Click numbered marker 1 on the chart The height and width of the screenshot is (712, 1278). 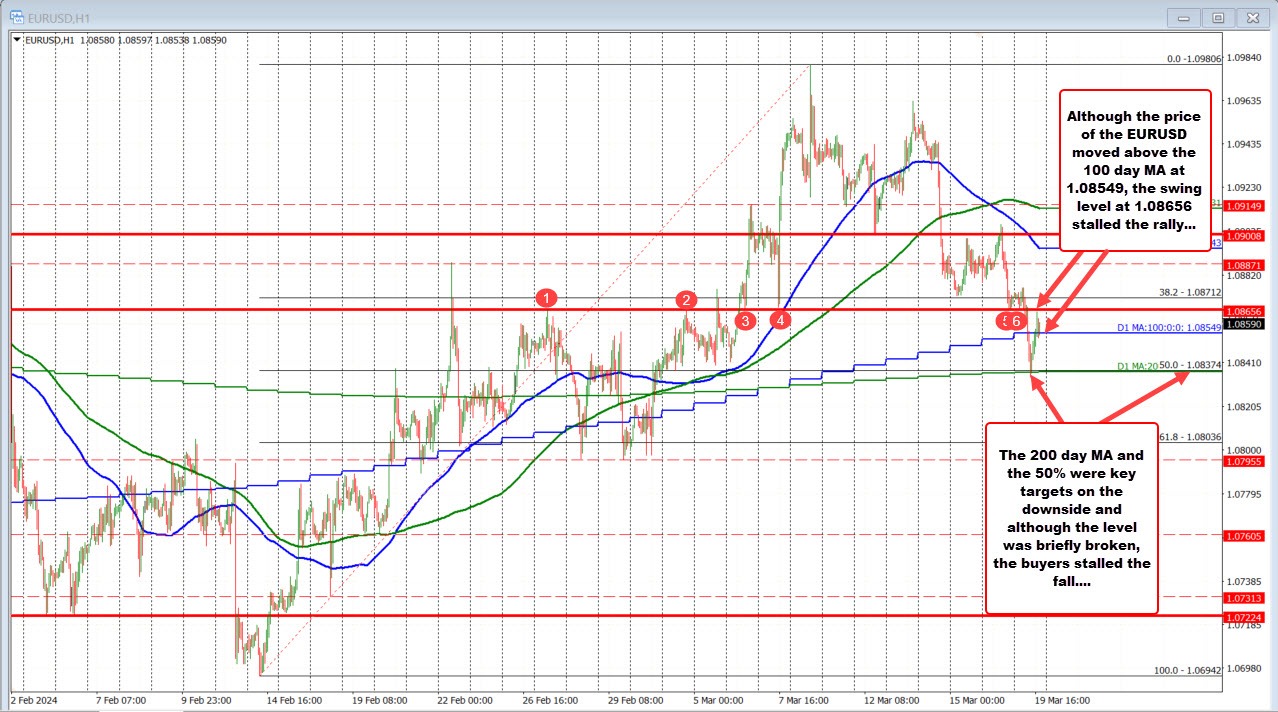[x=546, y=297]
